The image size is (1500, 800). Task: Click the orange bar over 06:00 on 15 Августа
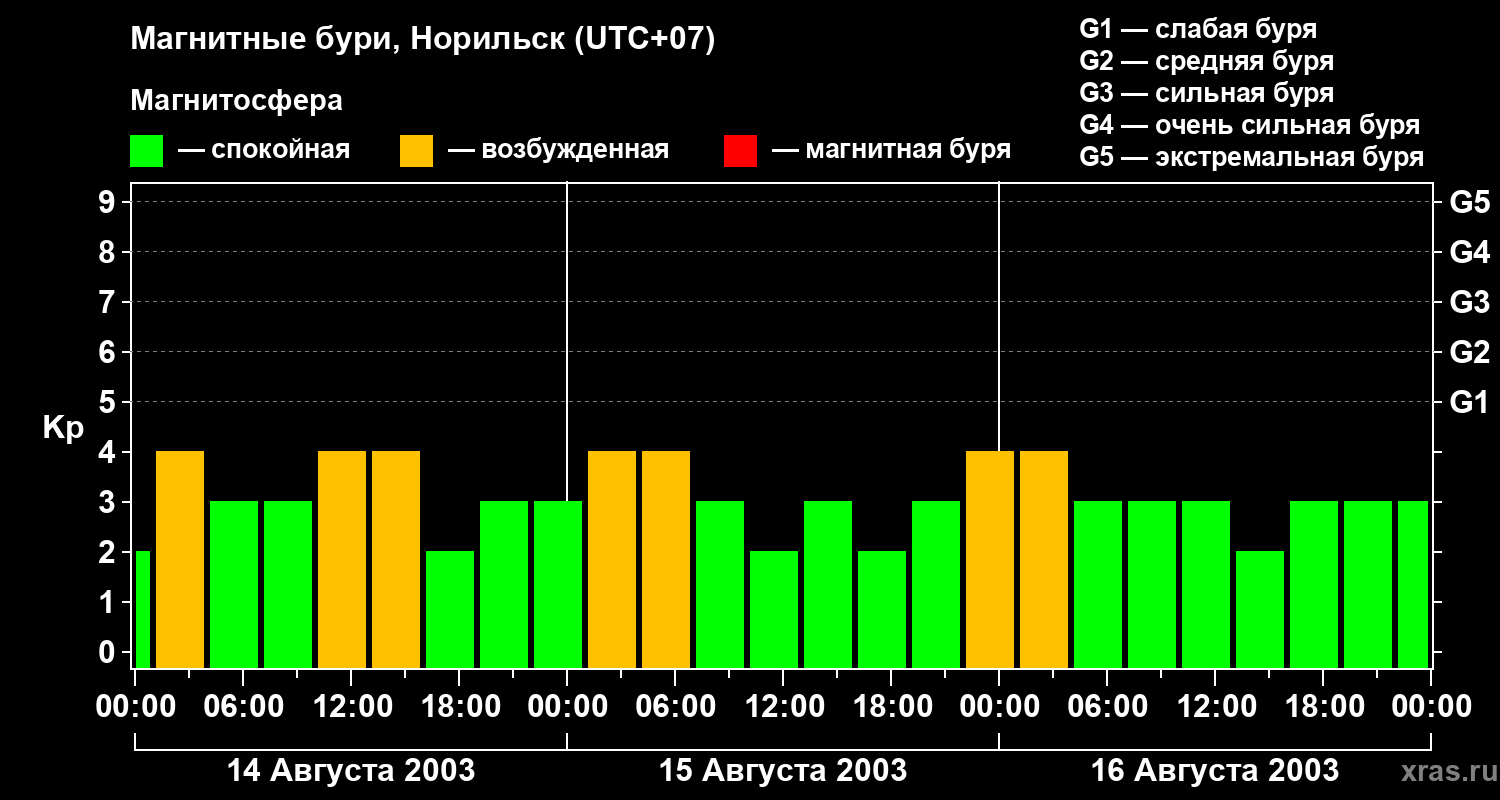(666, 559)
